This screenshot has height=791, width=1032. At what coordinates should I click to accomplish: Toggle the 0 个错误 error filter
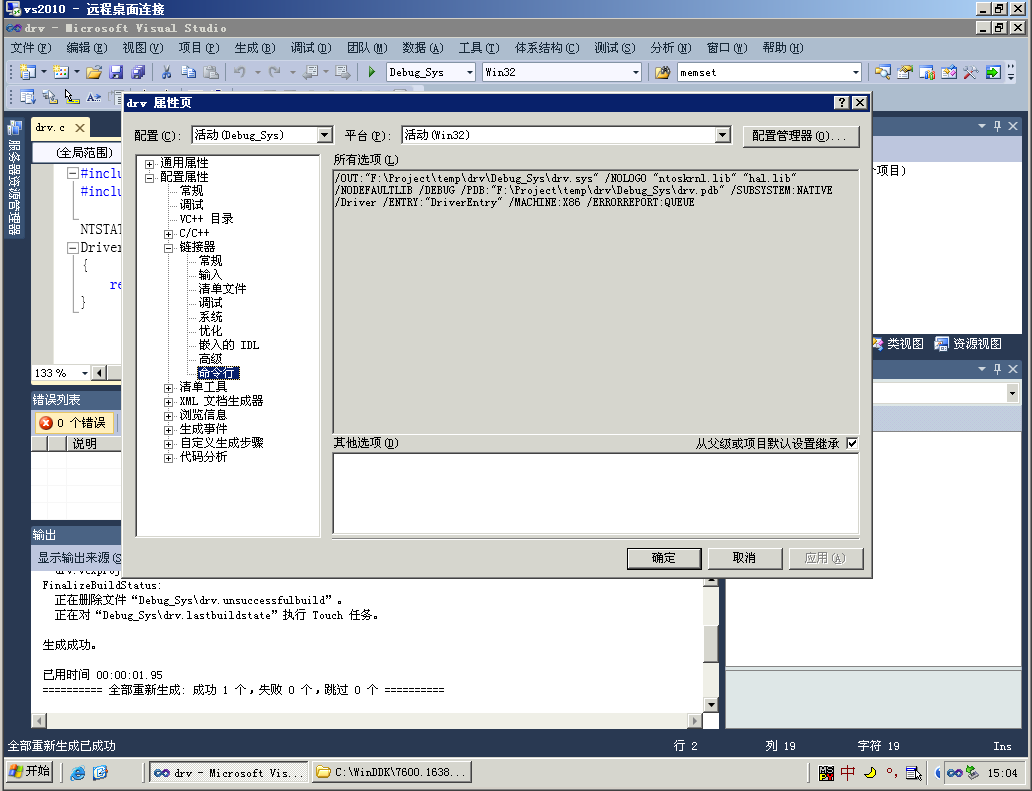(x=73, y=423)
